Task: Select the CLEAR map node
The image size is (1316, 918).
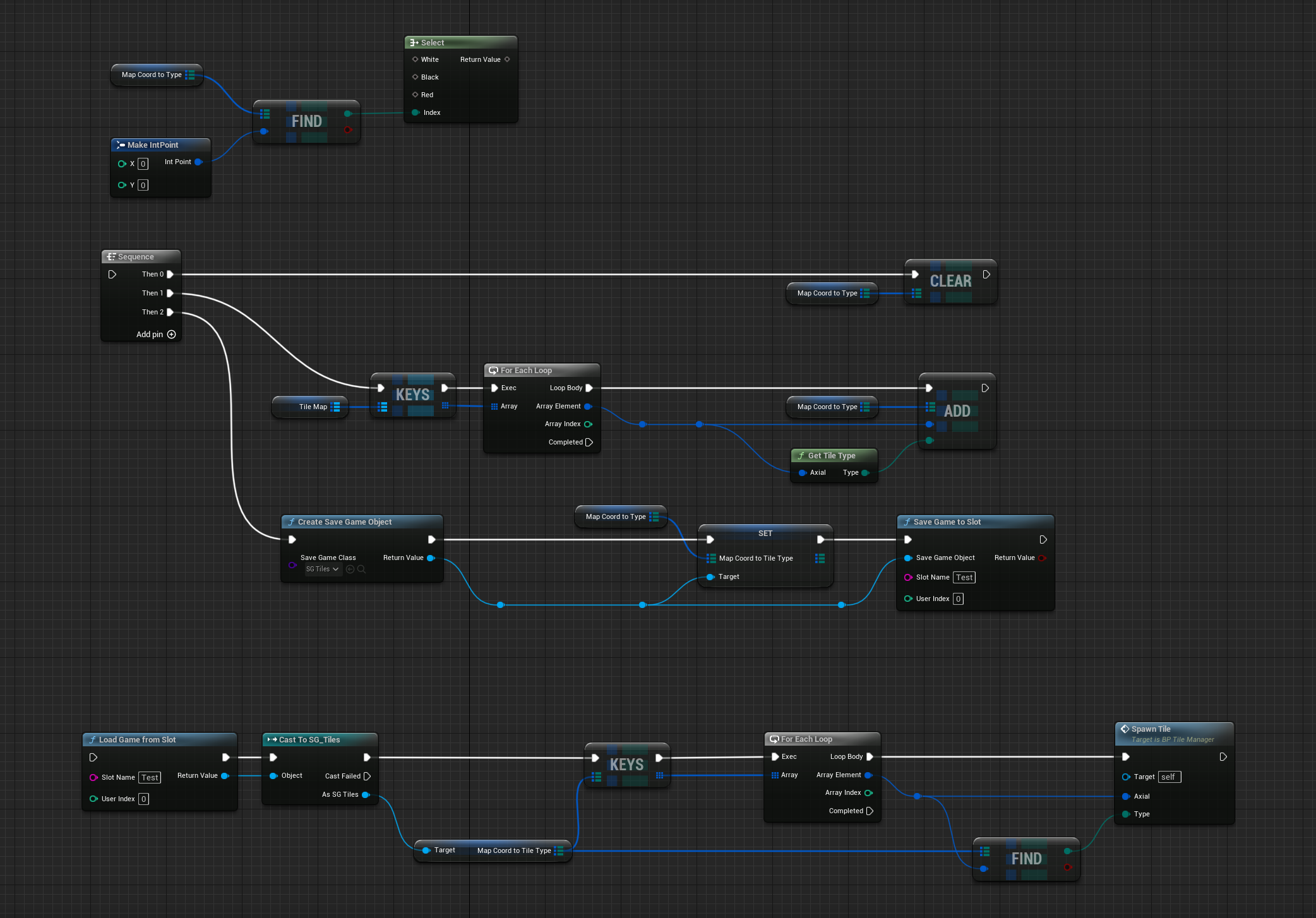Action: (950, 282)
